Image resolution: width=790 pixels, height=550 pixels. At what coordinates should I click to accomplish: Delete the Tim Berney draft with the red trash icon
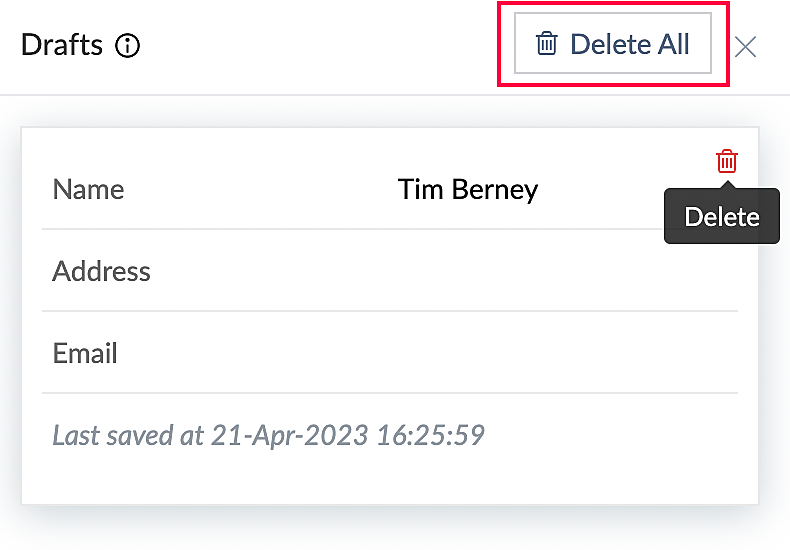pos(727,161)
